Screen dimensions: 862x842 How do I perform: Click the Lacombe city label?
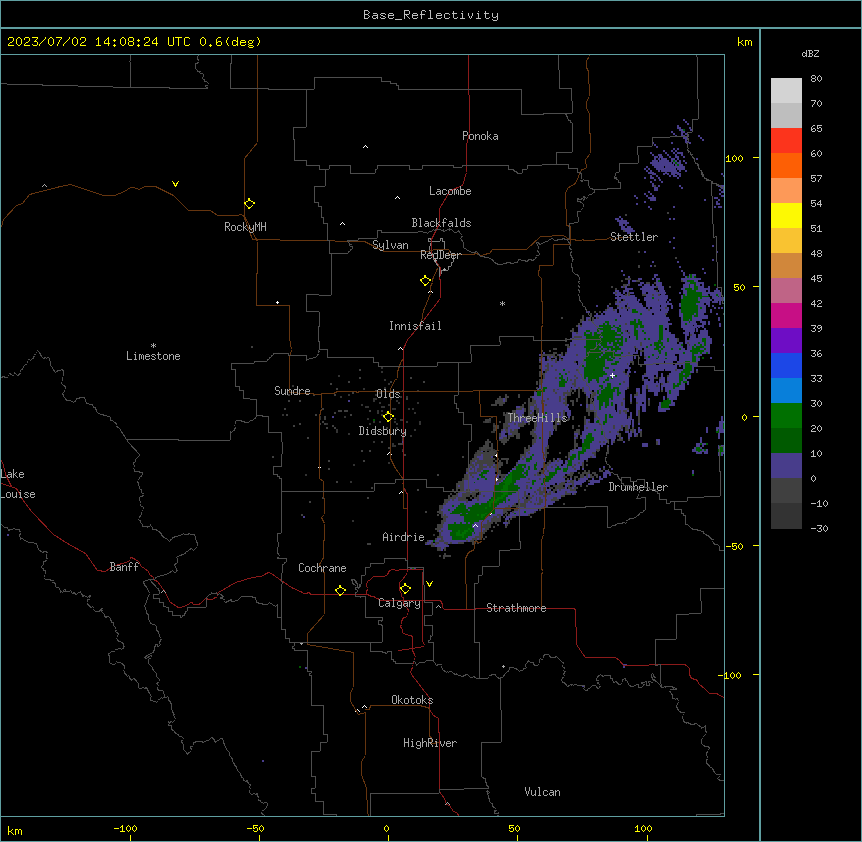[x=450, y=191]
